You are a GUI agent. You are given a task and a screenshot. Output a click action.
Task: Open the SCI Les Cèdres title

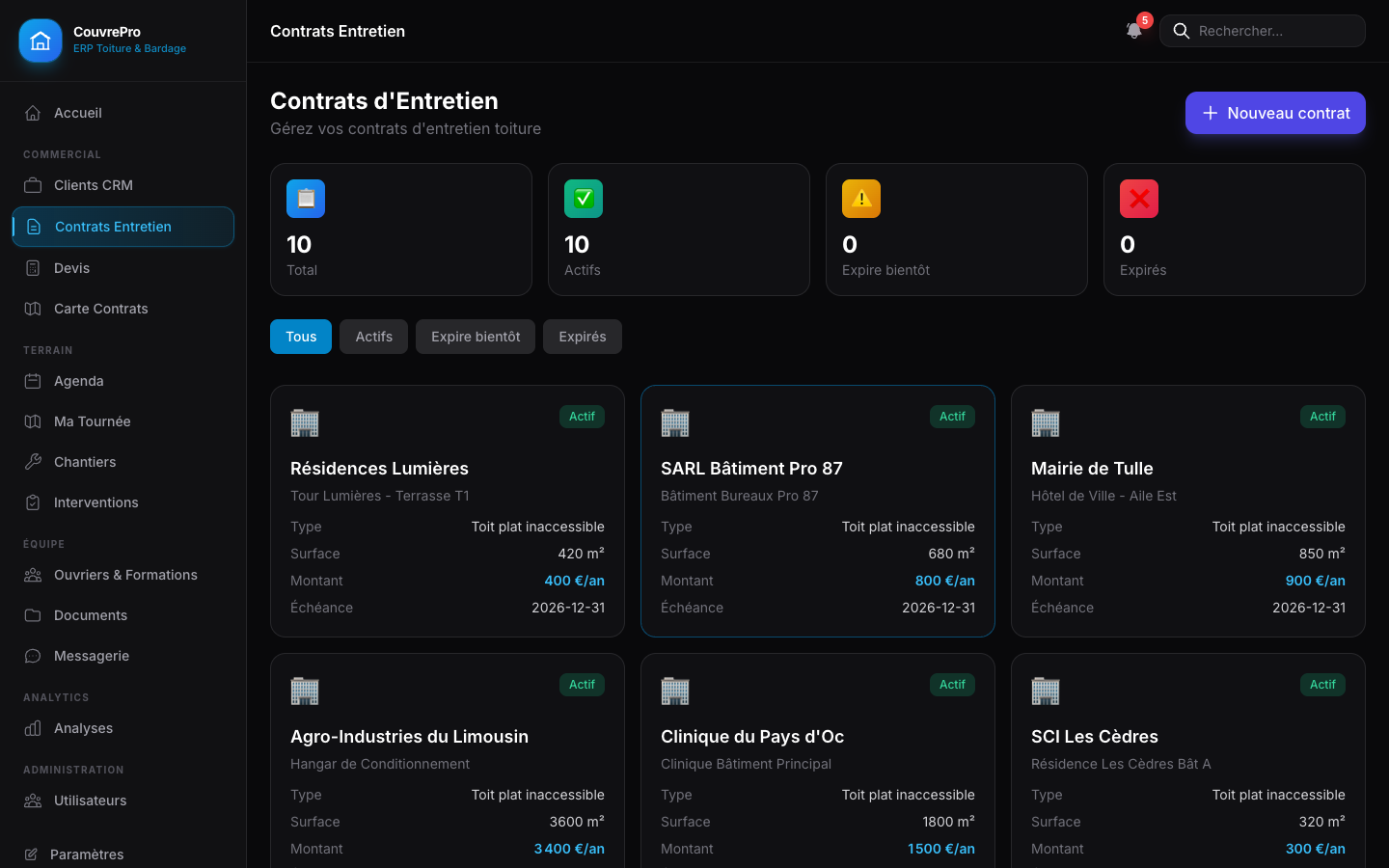1095,737
